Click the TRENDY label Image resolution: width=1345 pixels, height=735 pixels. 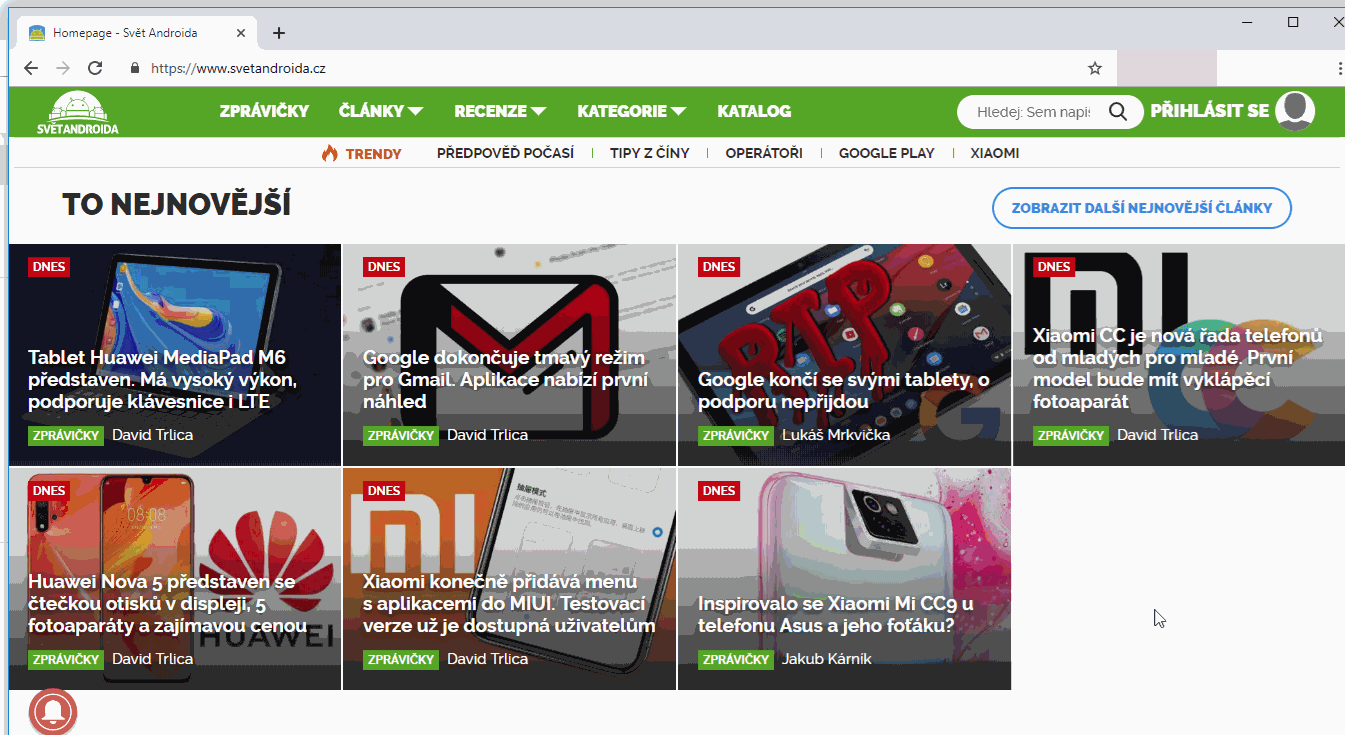(373, 154)
